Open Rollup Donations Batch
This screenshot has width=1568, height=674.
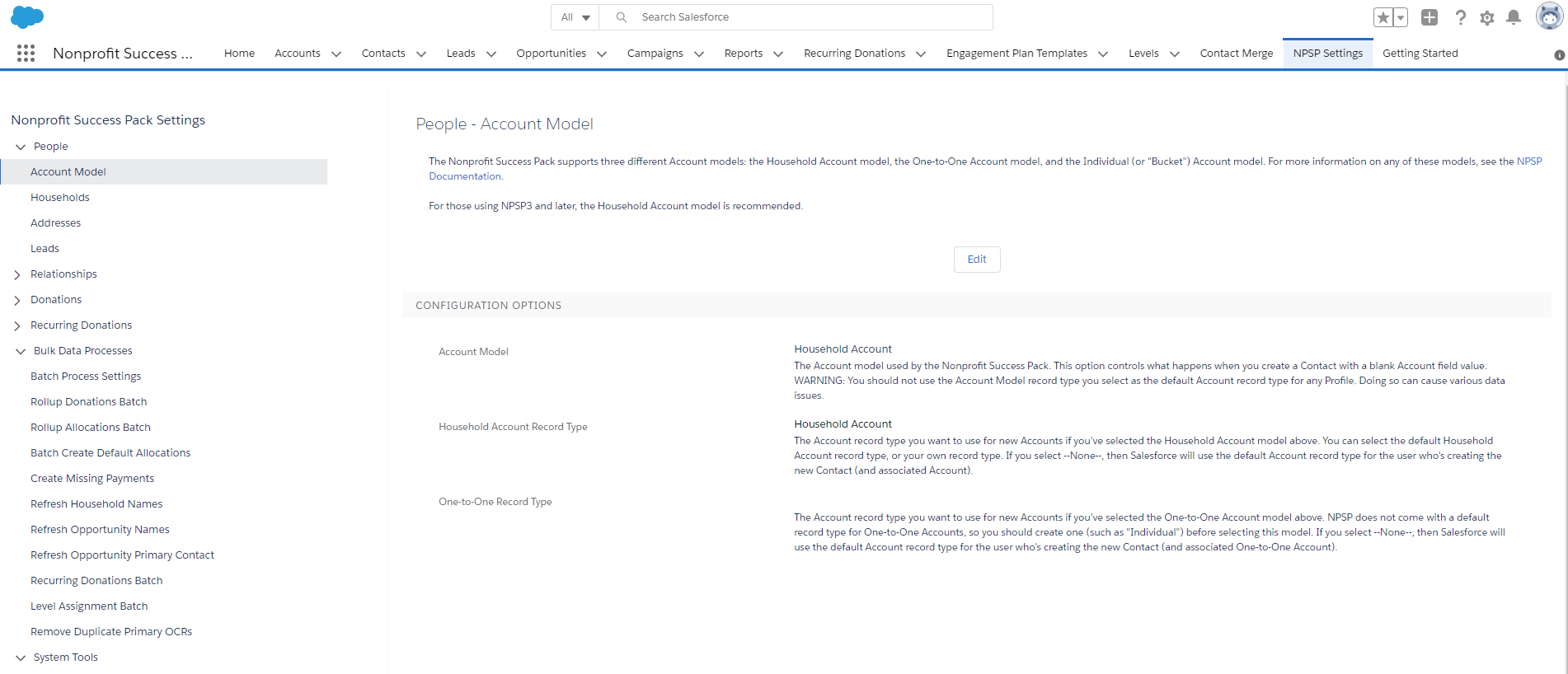[x=89, y=402]
